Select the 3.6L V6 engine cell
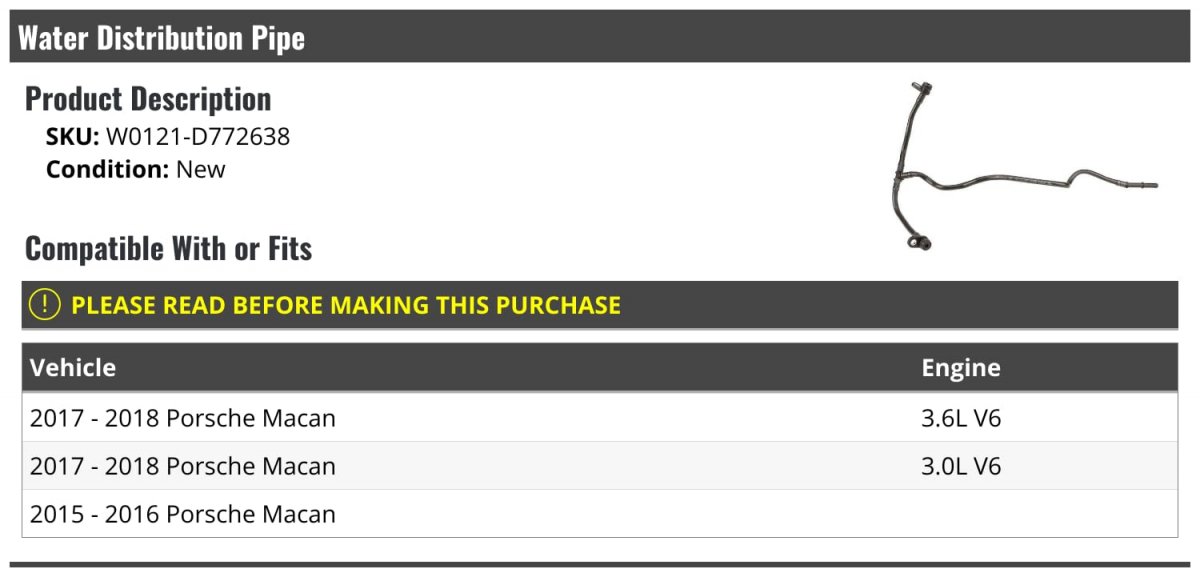This screenshot has height=577, width=1200. pos(960,418)
